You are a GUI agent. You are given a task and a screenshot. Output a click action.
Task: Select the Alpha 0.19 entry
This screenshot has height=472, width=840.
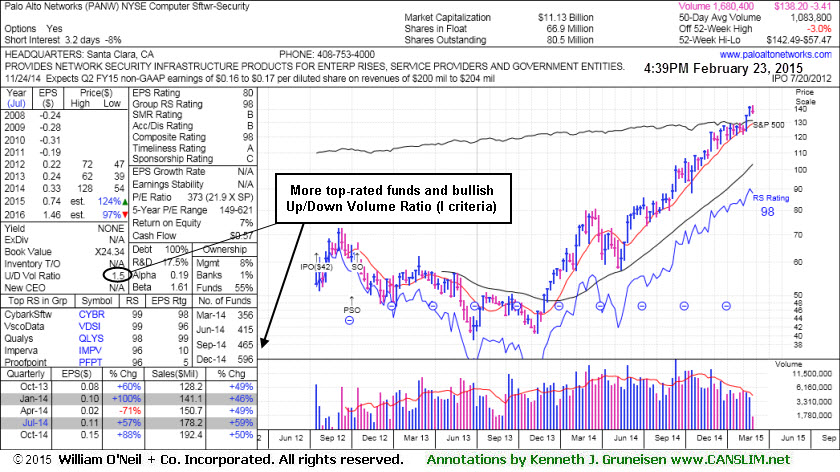(x=161, y=275)
